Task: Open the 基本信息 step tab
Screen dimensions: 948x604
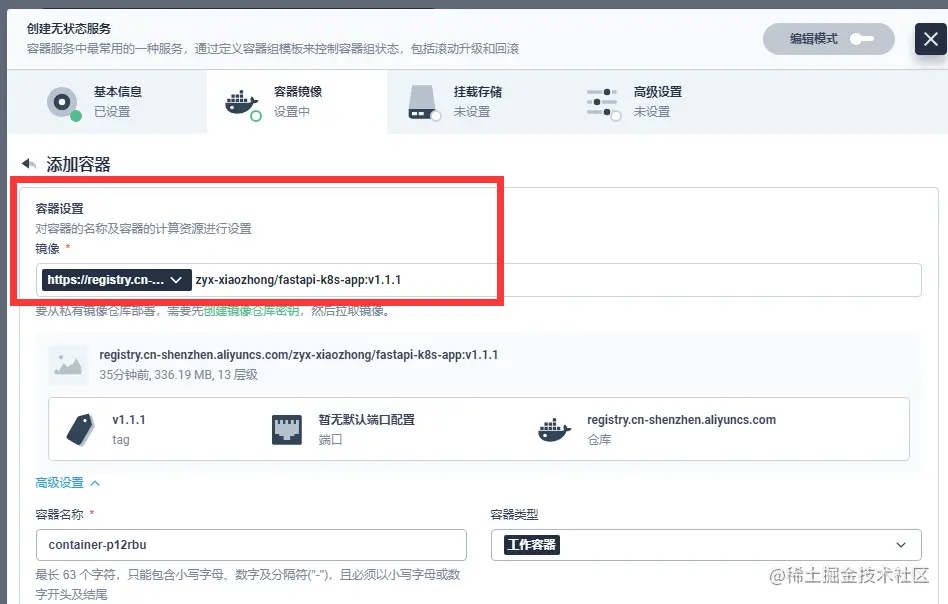Action: 107,102
